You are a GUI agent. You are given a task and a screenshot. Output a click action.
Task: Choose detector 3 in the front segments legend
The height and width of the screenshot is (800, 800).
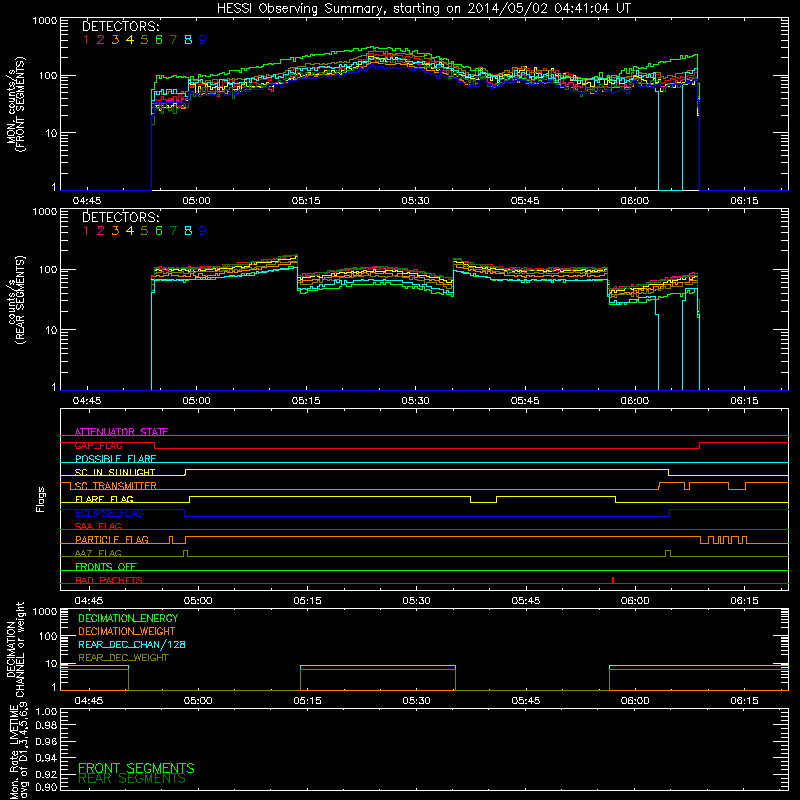(x=115, y=39)
